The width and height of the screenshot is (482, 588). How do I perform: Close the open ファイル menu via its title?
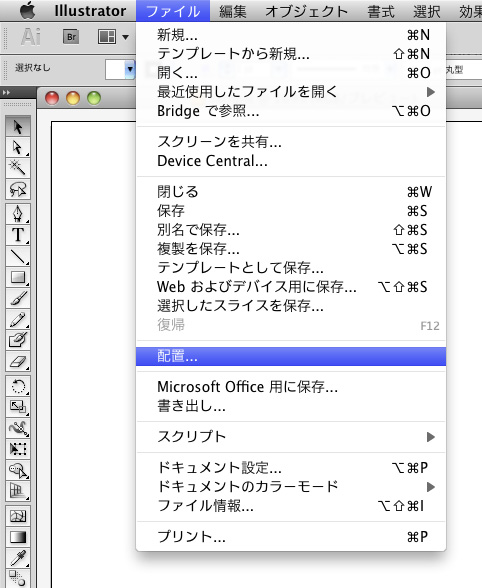pos(173,11)
